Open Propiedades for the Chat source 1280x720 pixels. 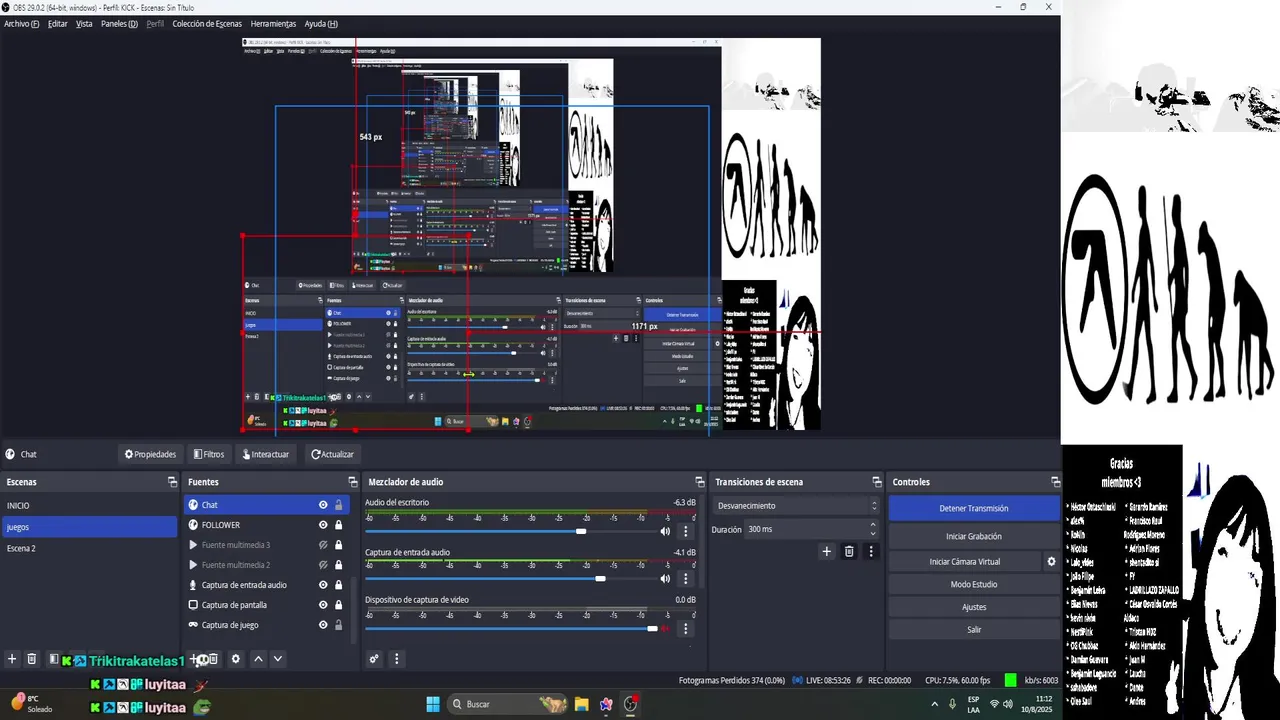(x=150, y=454)
